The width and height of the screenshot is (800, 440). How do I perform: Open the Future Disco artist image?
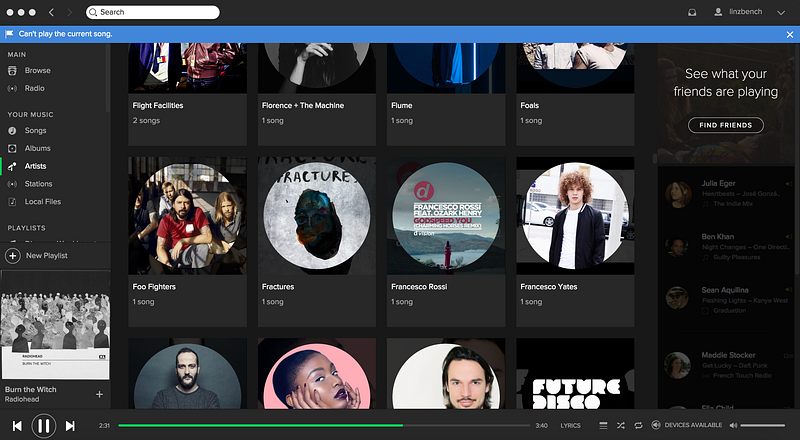coord(575,373)
